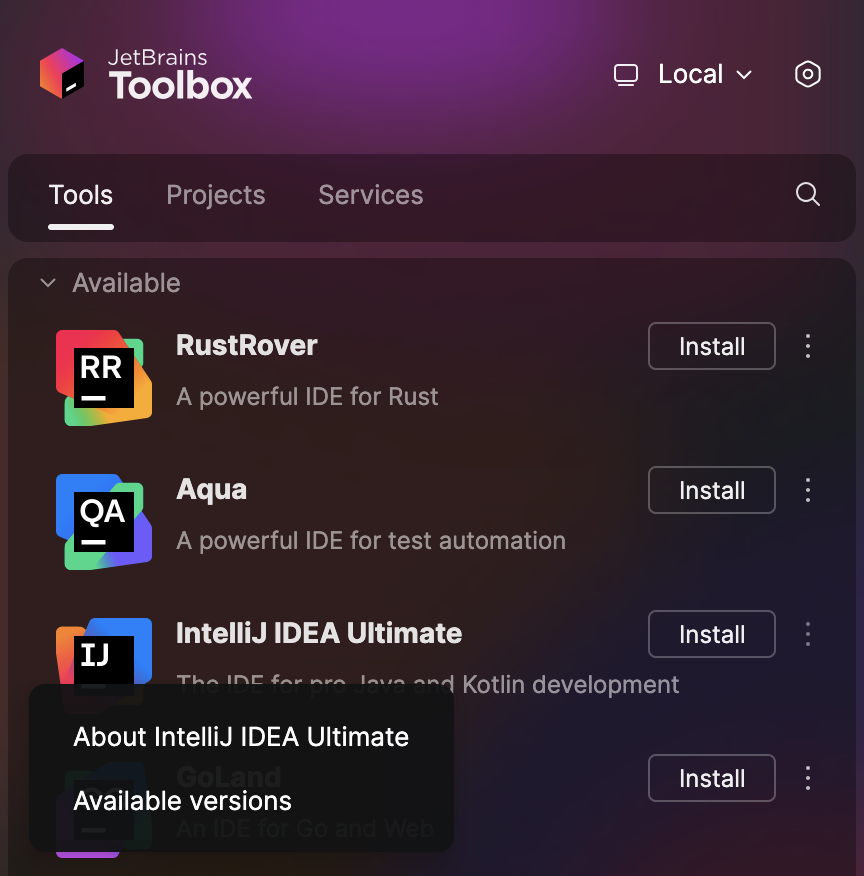The width and height of the screenshot is (864, 876).
Task: Open the Toolbox settings gear icon
Action: pos(808,74)
